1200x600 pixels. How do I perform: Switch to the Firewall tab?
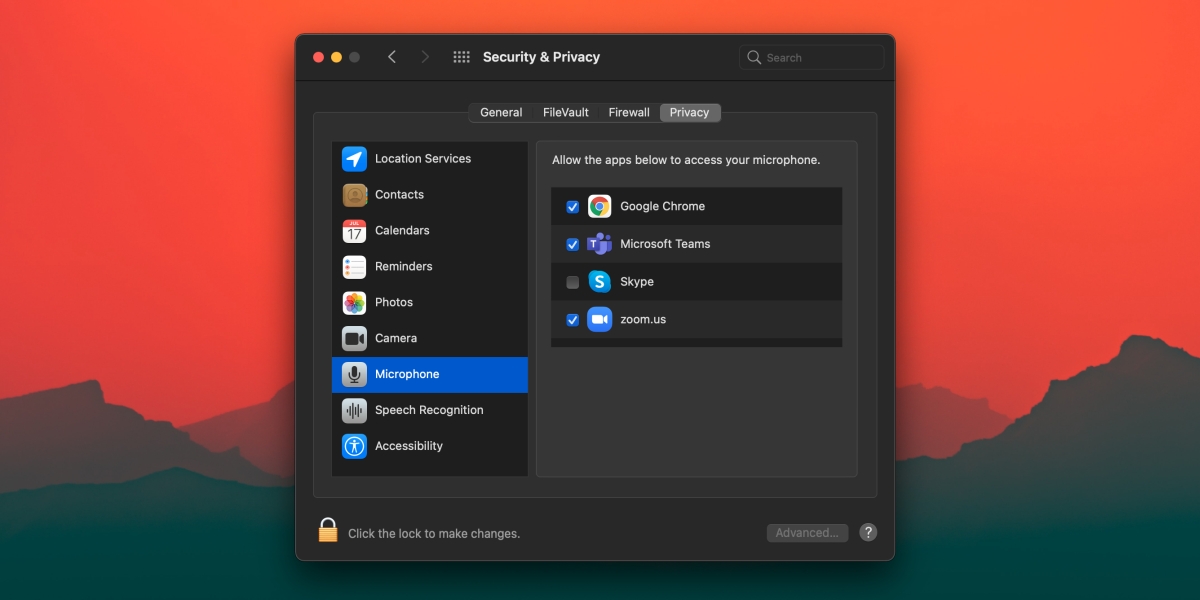point(629,113)
